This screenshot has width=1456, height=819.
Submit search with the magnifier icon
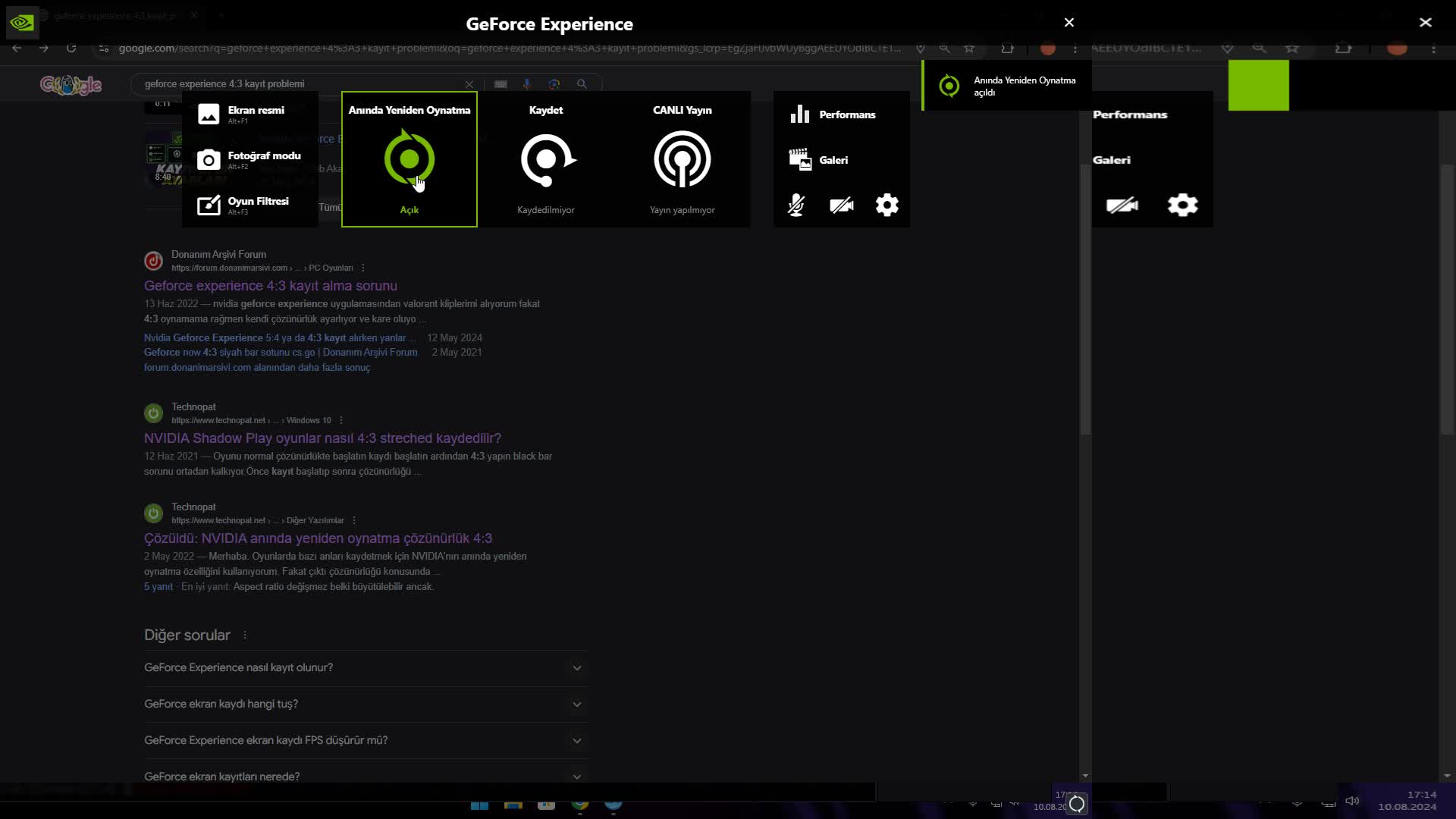[x=582, y=84]
